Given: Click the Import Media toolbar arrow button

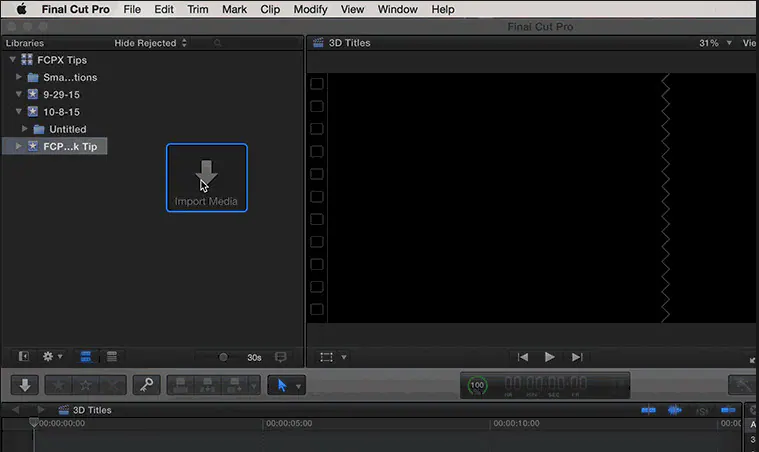Looking at the screenshot, I should coord(25,386).
